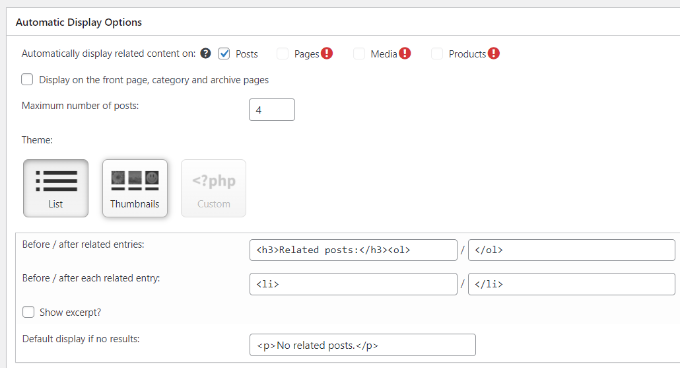The height and width of the screenshot is (368, 680).
Task: Click the Automatic Display Options panel heading
Action: pyautogui.click(x=78, y=22)
